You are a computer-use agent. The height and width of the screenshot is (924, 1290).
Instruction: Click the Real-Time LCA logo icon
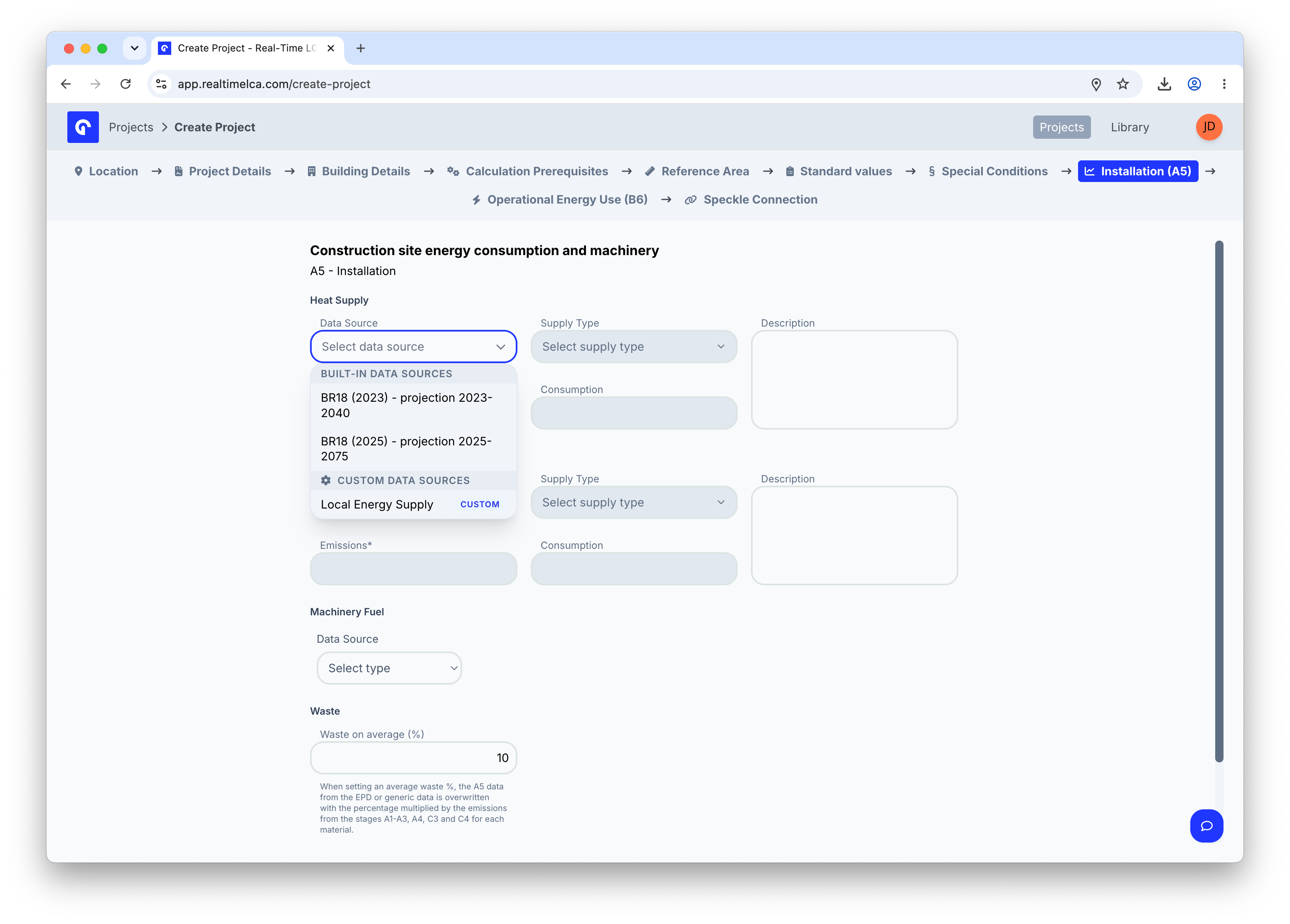[82, 127]
